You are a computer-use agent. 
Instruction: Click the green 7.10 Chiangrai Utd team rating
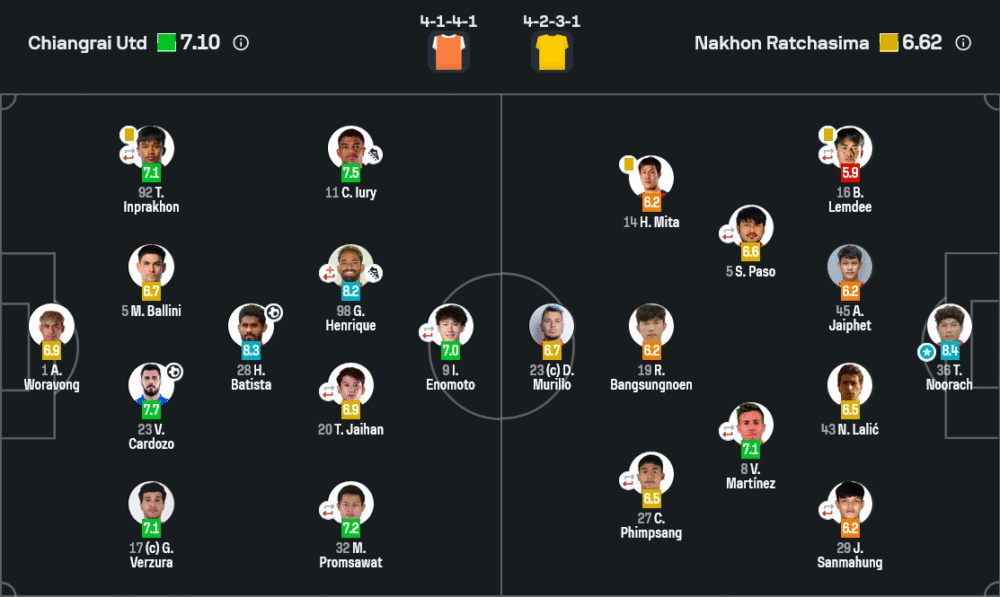tap(190, 43)
